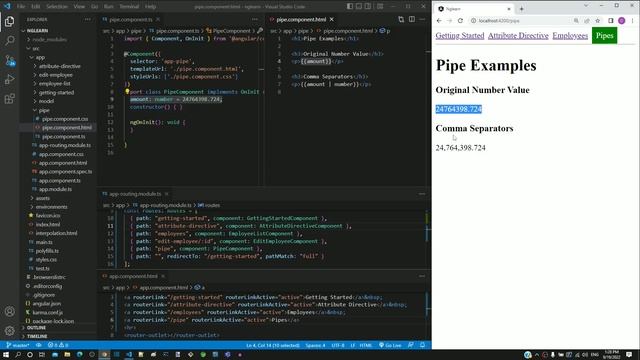Click the feedback icon in status bar
Screen dimensions: 640x360
pos(411,345)
